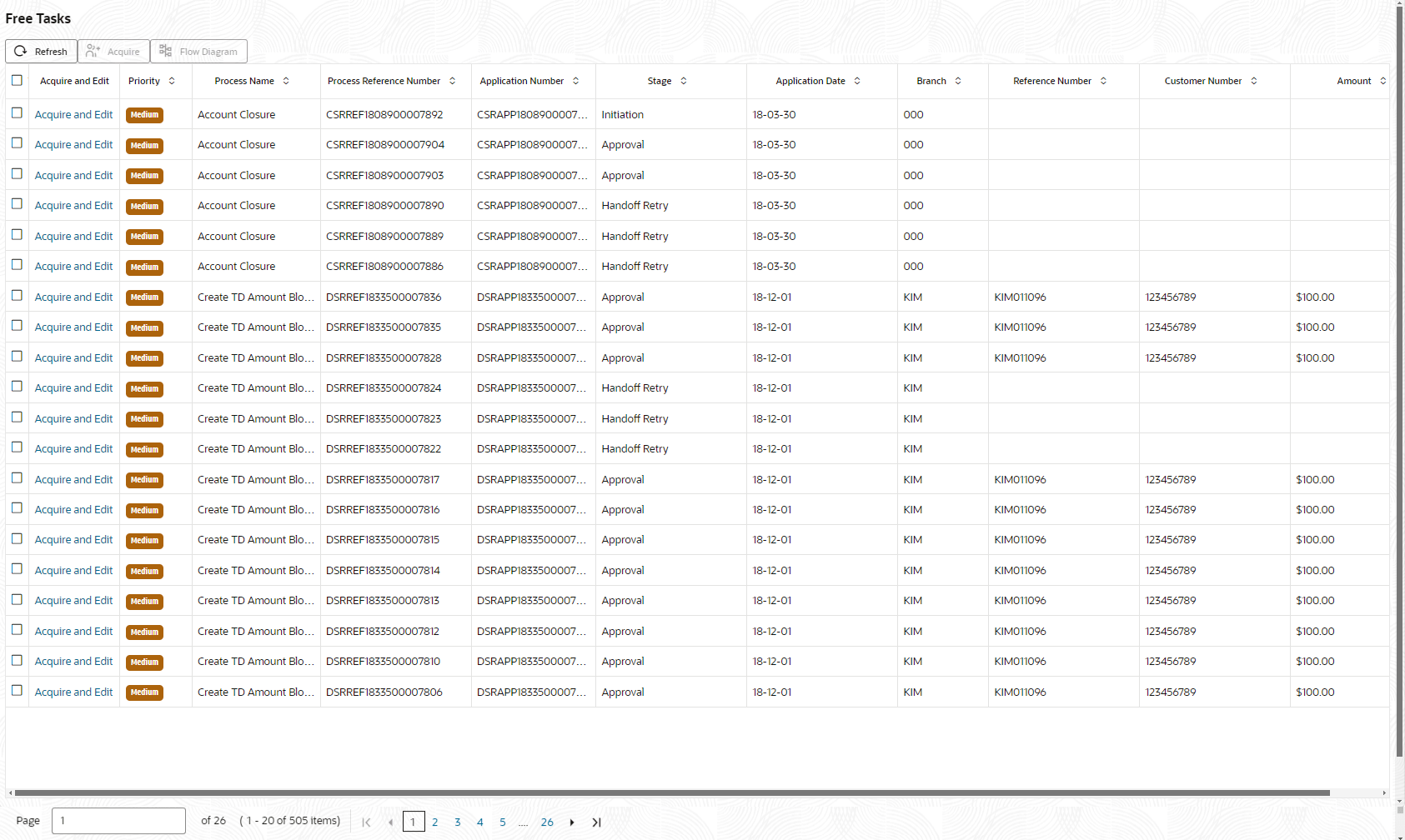
Task: Check row with reference DSRREF1833500007828
Action: point(17,356)
